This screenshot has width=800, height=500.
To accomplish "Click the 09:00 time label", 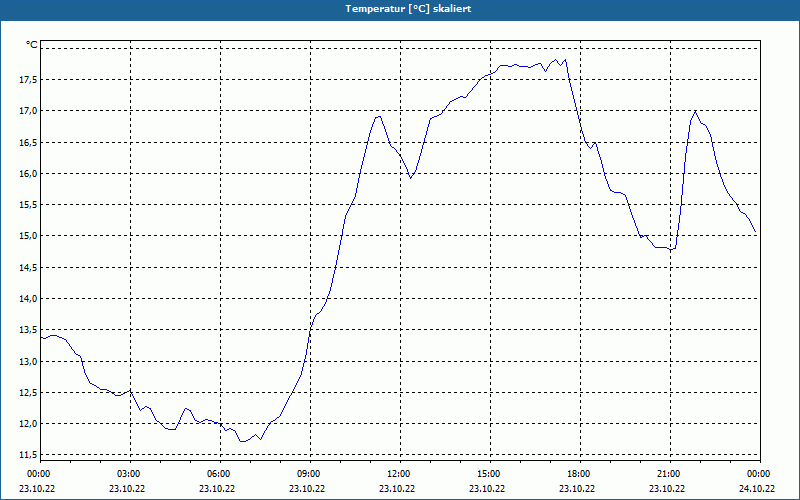I will (x=307, y=474).
